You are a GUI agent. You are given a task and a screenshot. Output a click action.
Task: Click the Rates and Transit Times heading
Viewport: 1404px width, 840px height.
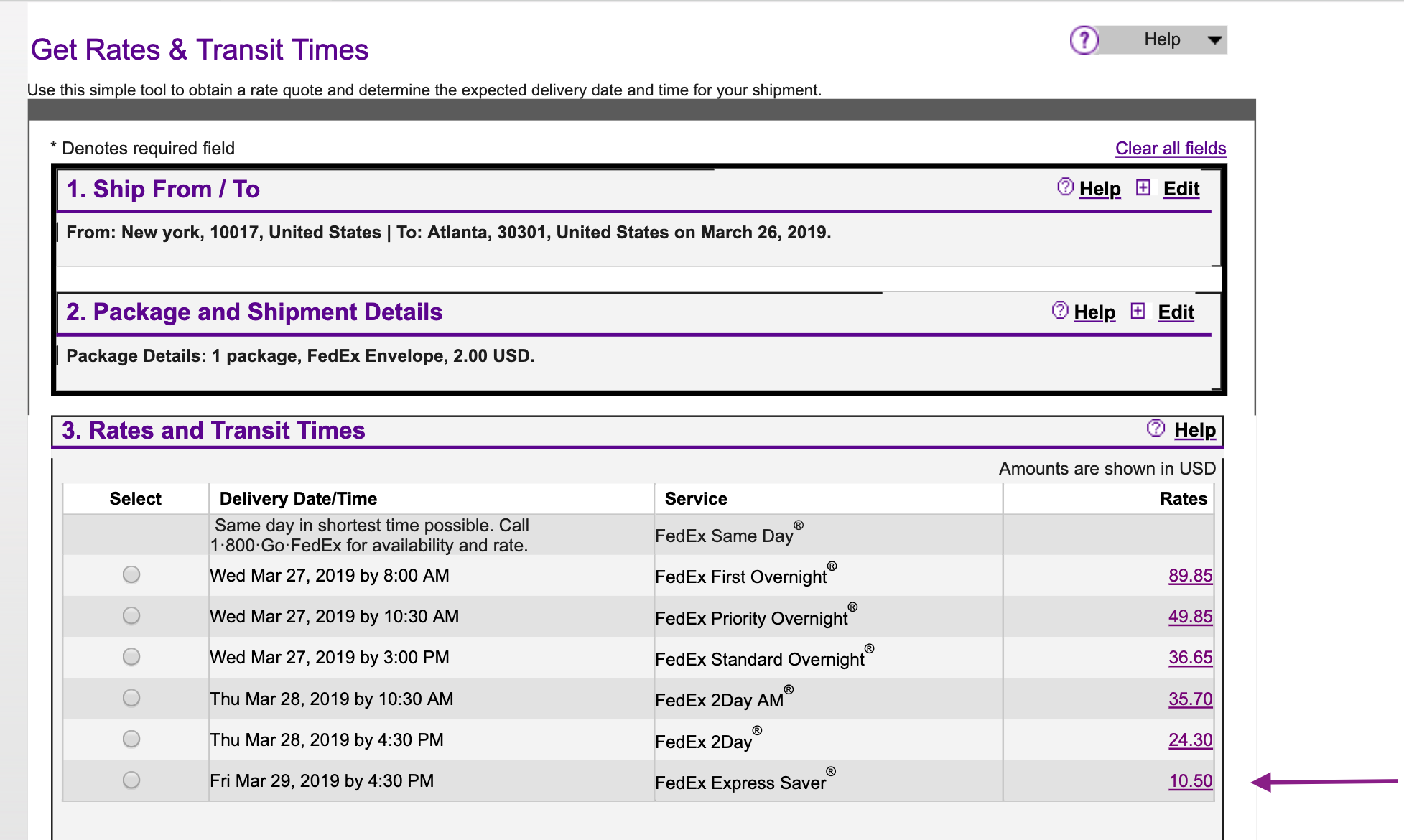point(213,431)
